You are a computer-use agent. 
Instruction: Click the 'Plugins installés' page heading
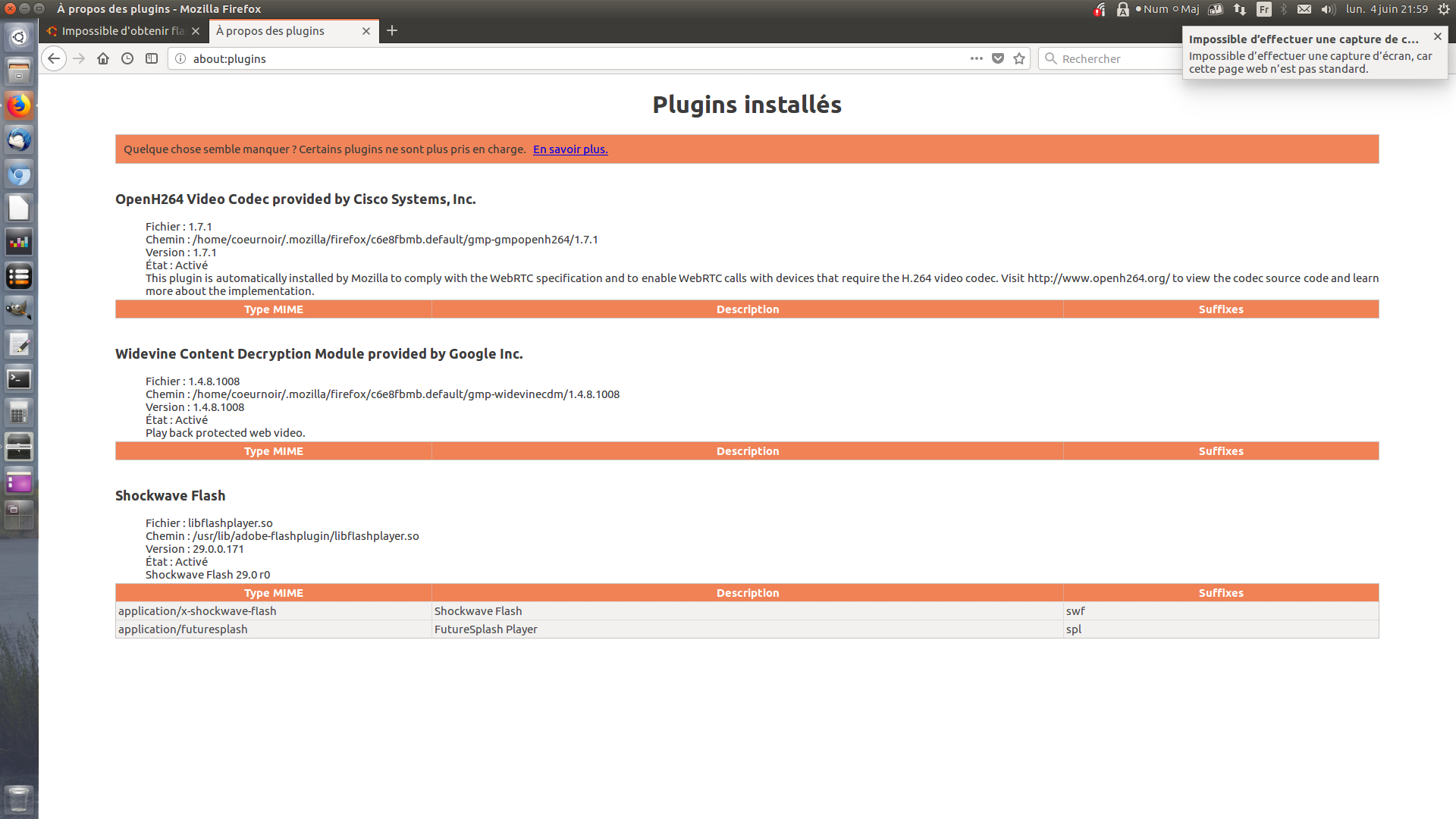coord(747,105)
